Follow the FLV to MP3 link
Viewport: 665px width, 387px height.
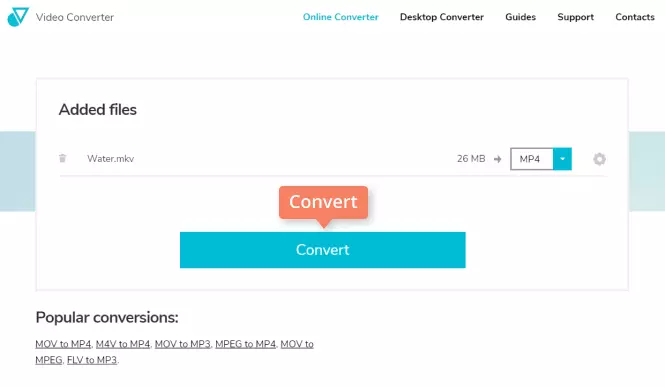(x=92, y=360)
